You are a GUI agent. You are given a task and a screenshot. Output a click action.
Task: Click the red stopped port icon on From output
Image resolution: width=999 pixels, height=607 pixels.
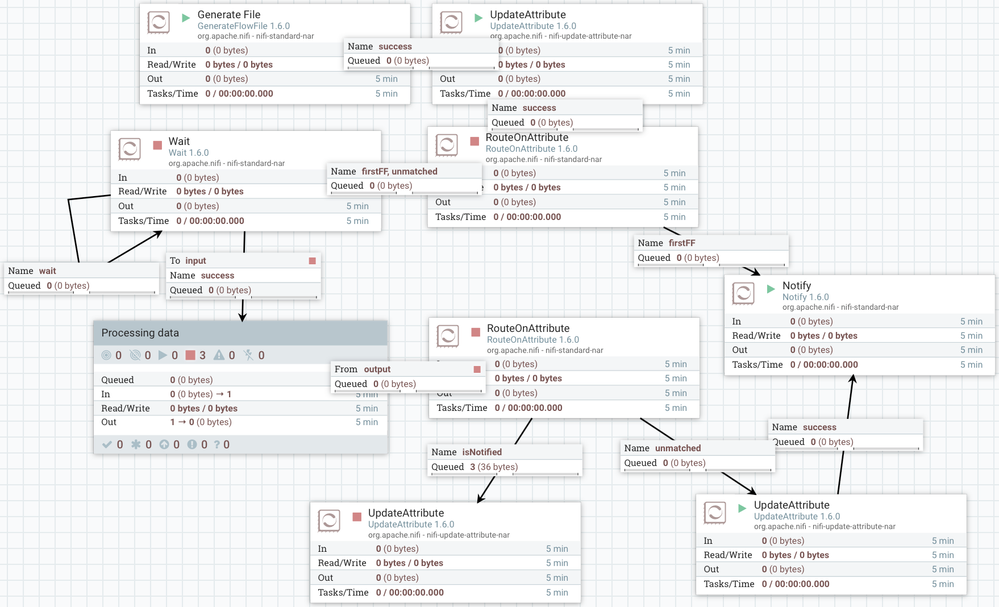[477, 369]
